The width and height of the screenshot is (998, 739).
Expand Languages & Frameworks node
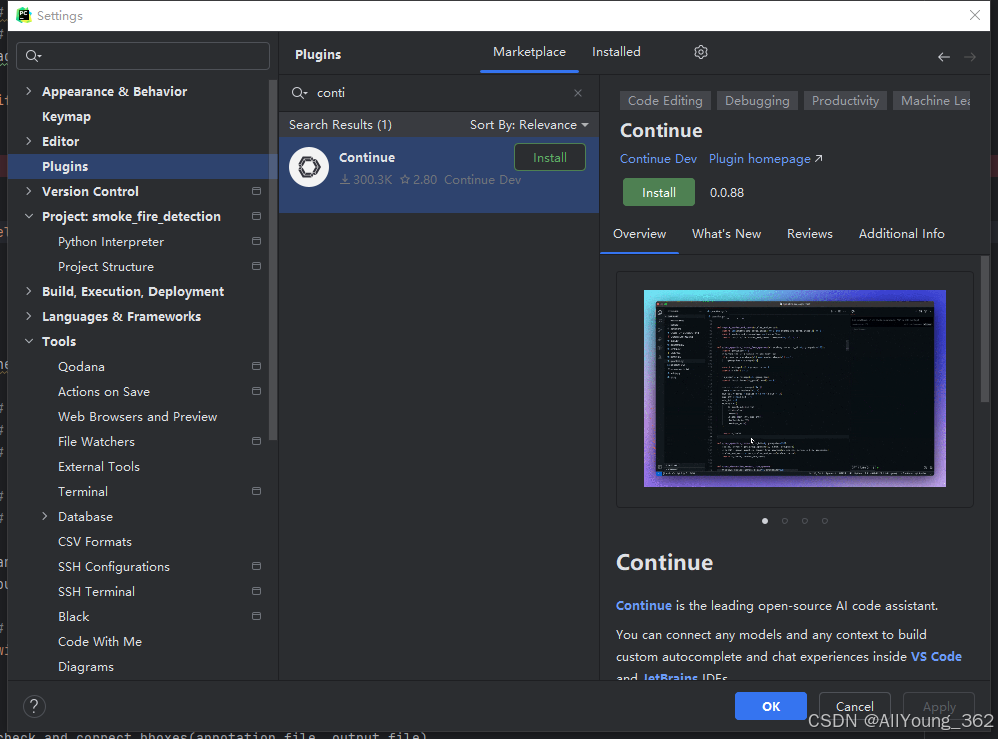pyautogui.click(x=29, y=316)
